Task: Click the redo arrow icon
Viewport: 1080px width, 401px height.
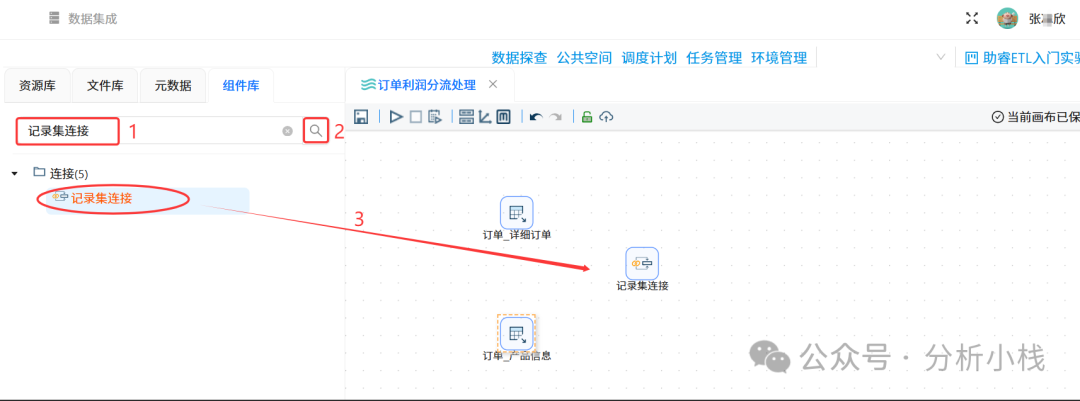Action: tap(555, 117)
